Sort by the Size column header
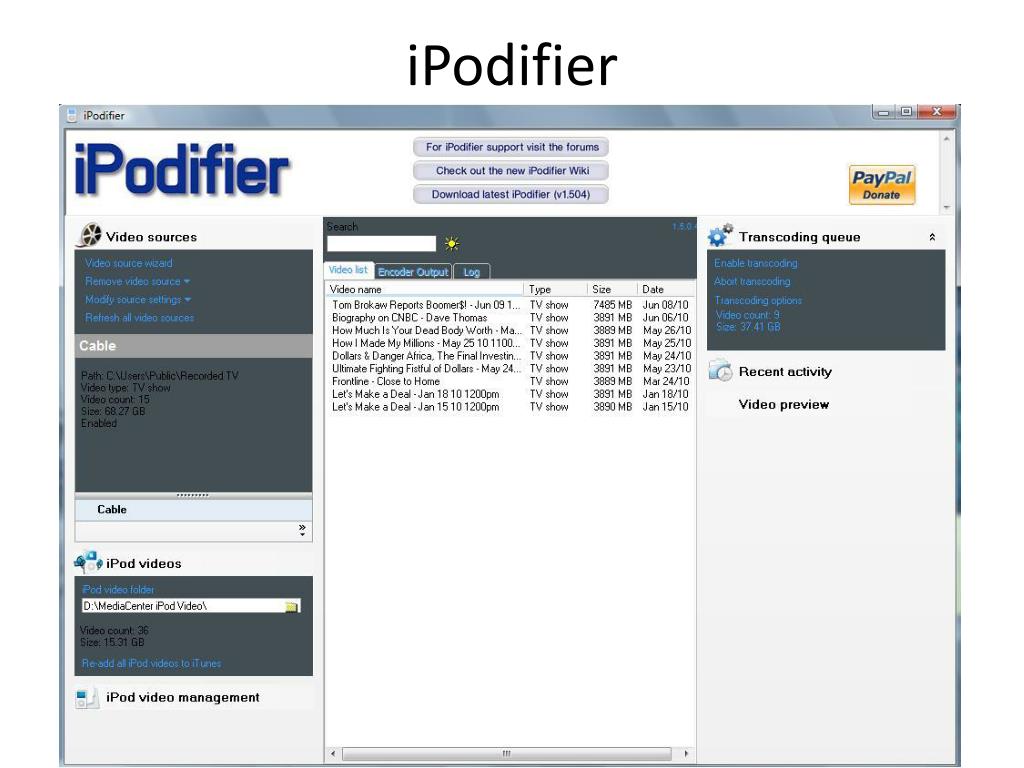This screenshot has height=768, width=1024. pyautogui.click(x=611, y=289)
